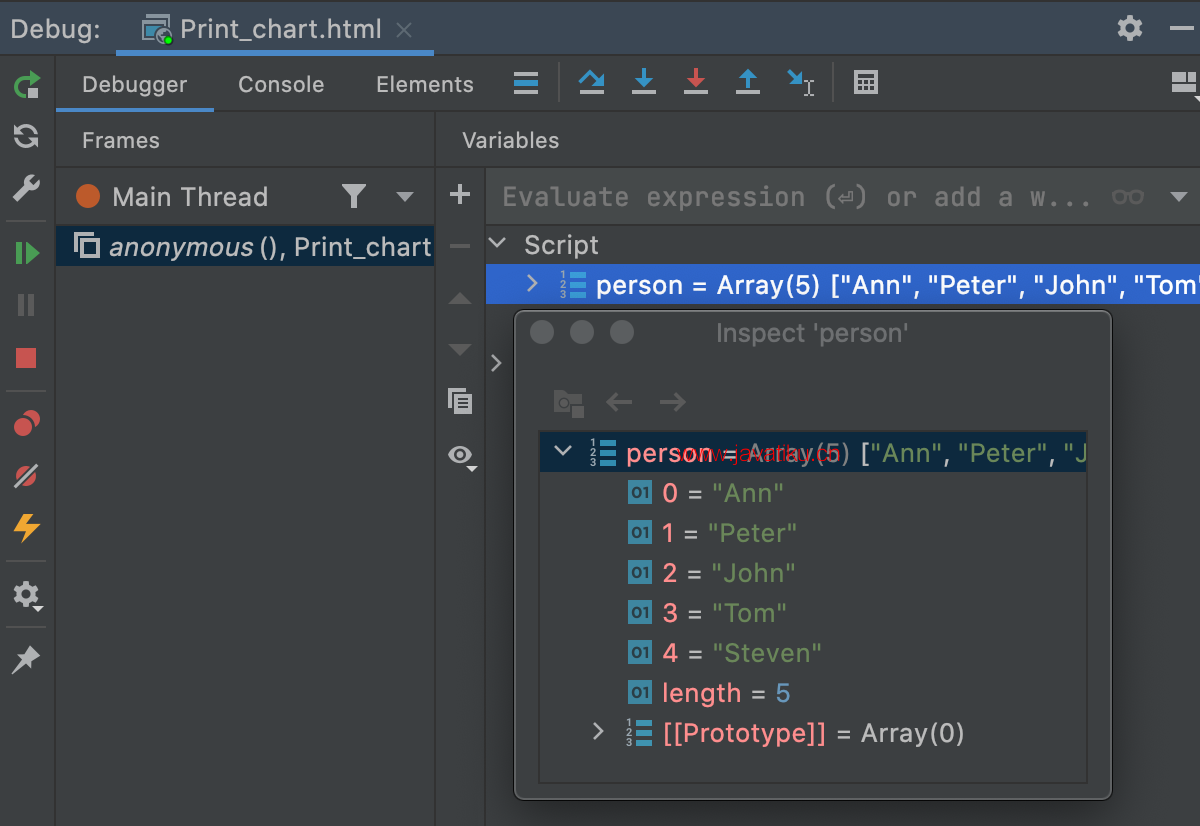
Task: Open the Debug window gear settings
Action: 1130,28
